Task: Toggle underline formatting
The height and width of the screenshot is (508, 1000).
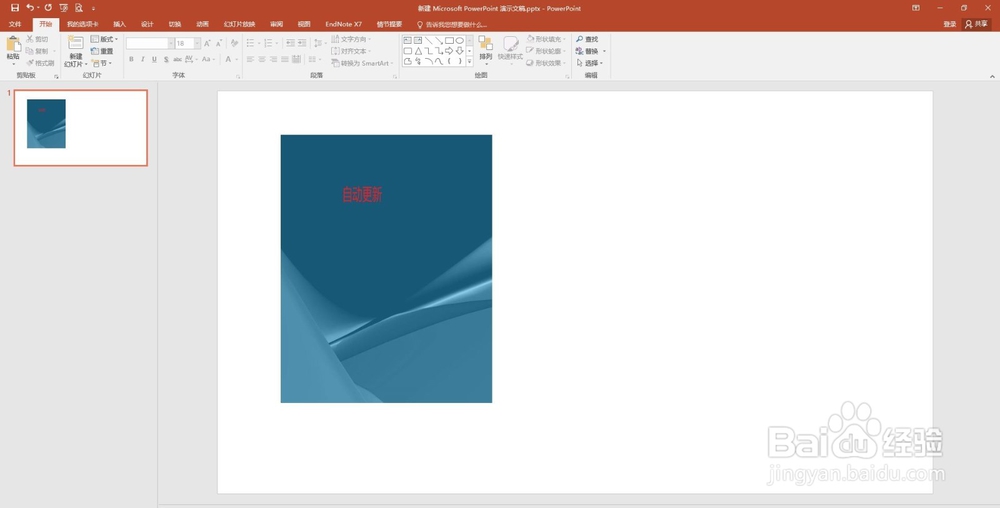Action: tap(154, 59)
